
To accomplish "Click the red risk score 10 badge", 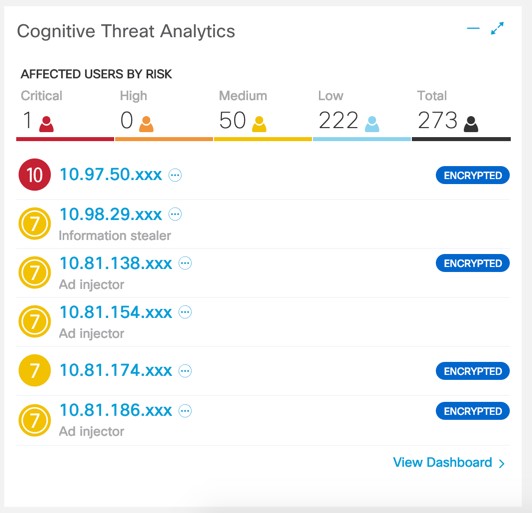I will pos(35,175).
